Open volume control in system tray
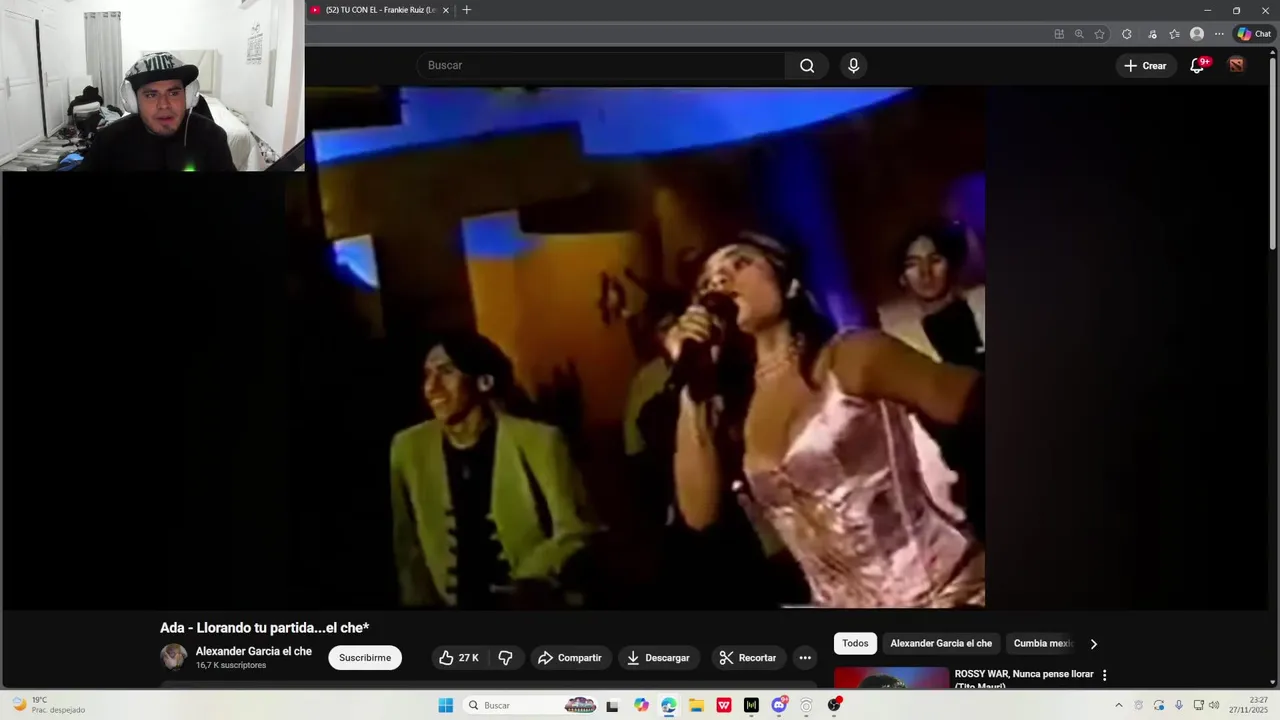Viewport: 1280px width, 720px height. (1214, 705)
